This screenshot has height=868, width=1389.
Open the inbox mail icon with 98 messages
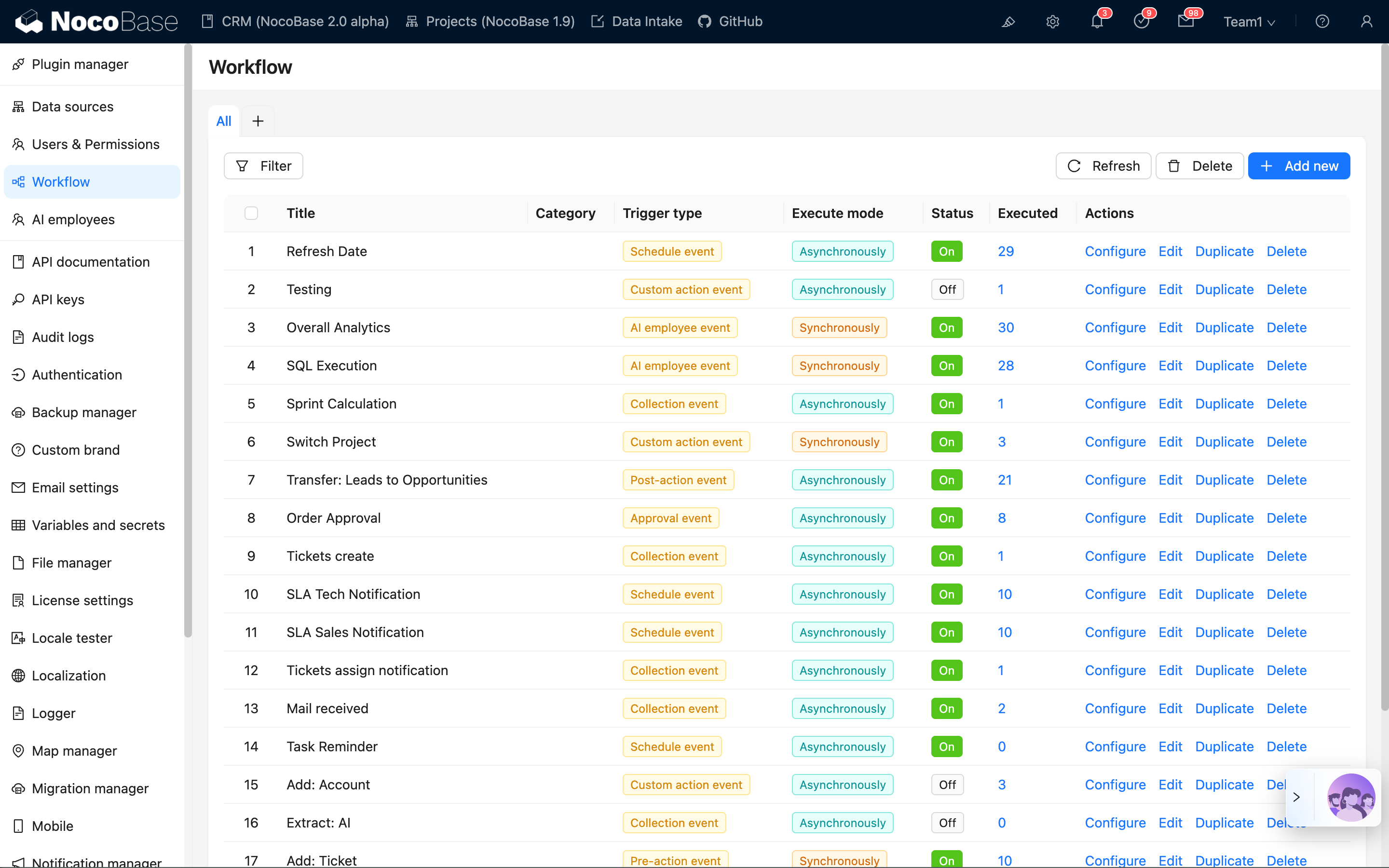coord(1187,22)
